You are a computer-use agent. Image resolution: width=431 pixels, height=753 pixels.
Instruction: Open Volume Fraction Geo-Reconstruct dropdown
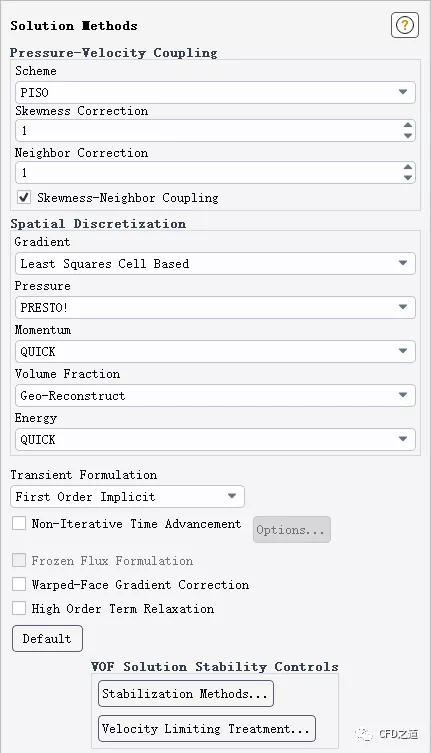(215, 396)
